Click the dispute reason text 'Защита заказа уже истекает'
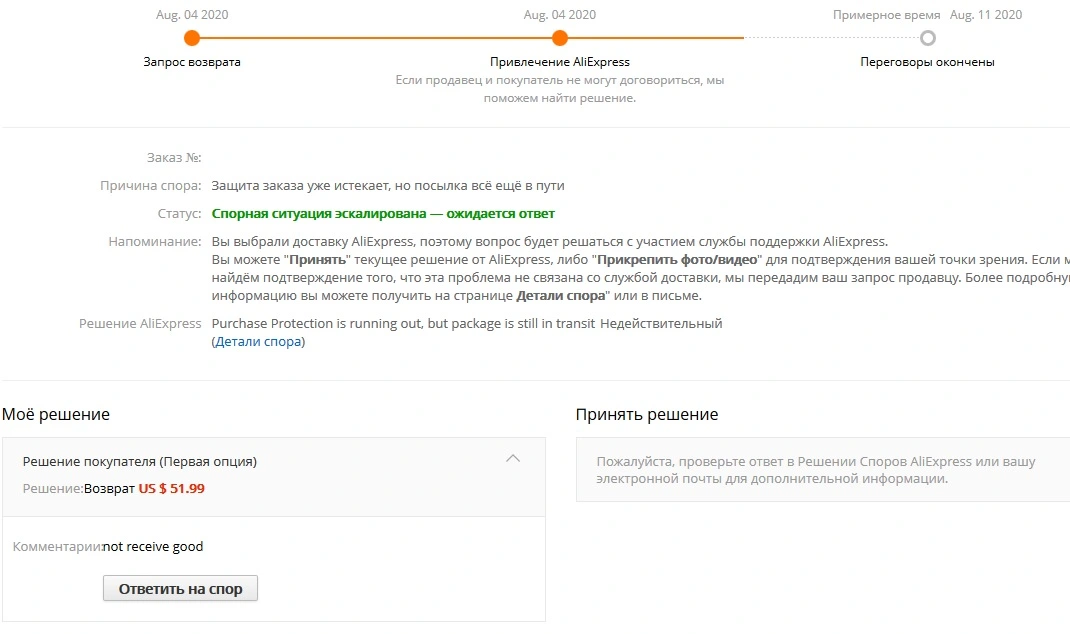 300,186
